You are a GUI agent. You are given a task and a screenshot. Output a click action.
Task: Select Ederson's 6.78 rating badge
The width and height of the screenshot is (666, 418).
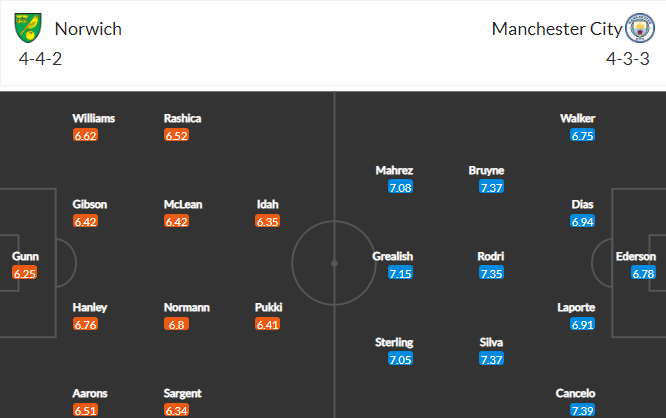(x=643, y=273)
